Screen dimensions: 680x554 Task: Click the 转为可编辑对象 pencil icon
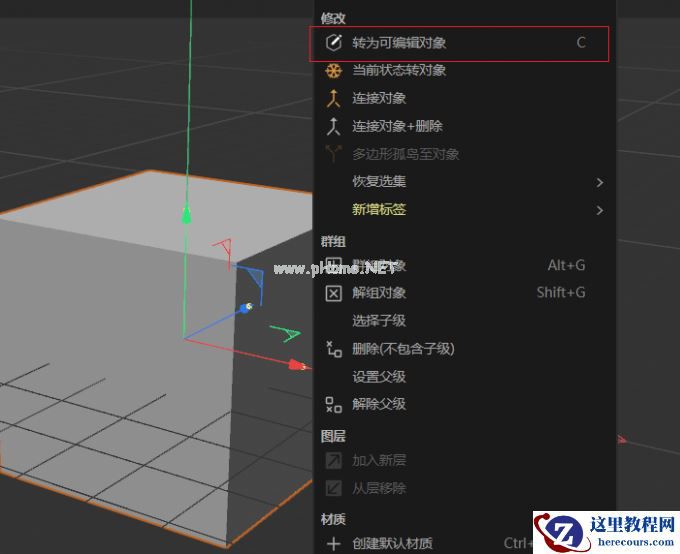pyautogui.click(x=333, y=43)
